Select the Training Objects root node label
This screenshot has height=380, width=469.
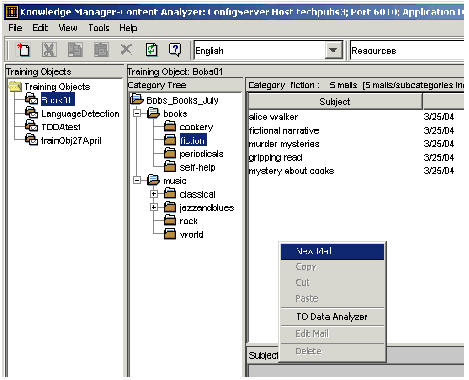(57, 87)
